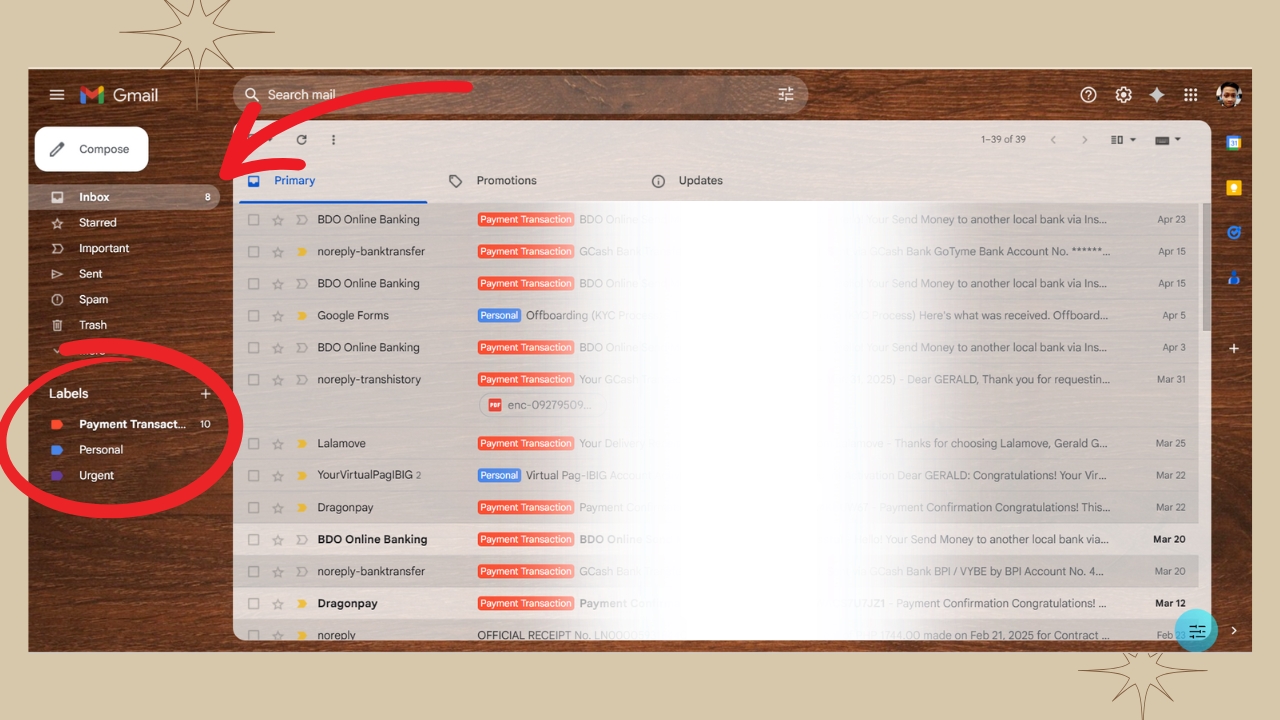Viewport: 1280px width, 720px height.
Task: Star the Google Forms email
Action: [278, 315]
